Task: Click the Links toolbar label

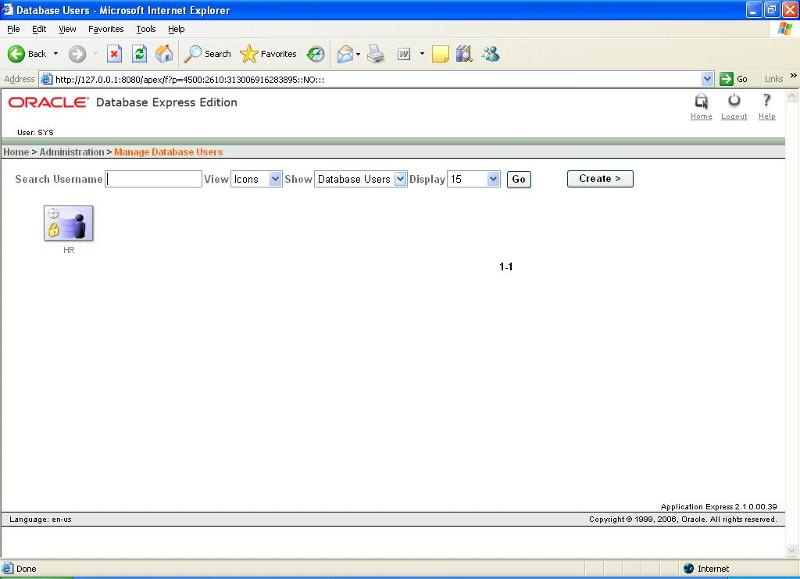Action: coord(774,79)
